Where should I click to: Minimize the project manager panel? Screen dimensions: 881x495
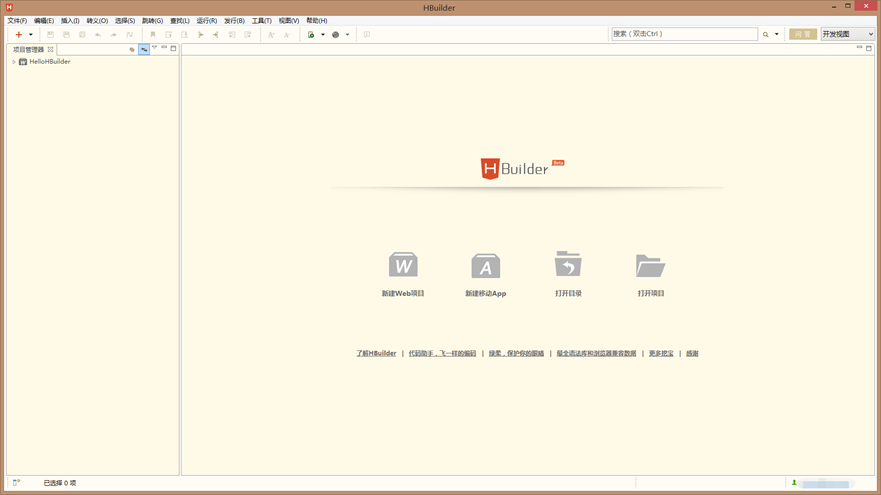click(x=164, y=48)
